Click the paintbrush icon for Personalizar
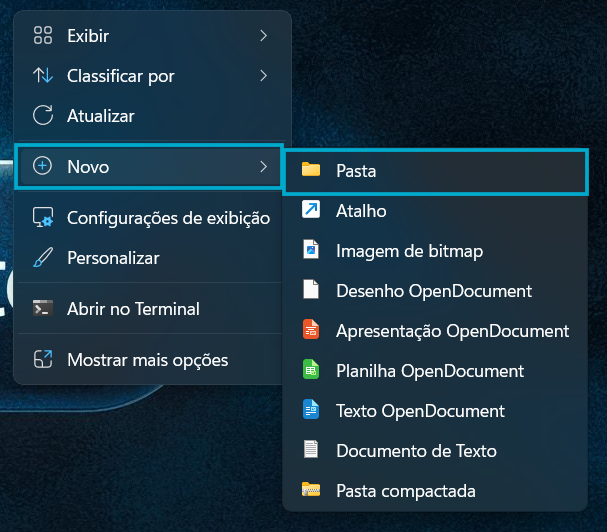This screenshot has height=532, width=607. tap(43, 258)
